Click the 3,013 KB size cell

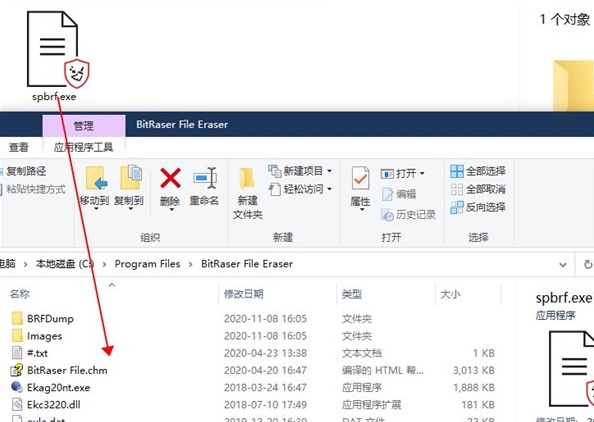pyautogui.click(x=474, y=370)
